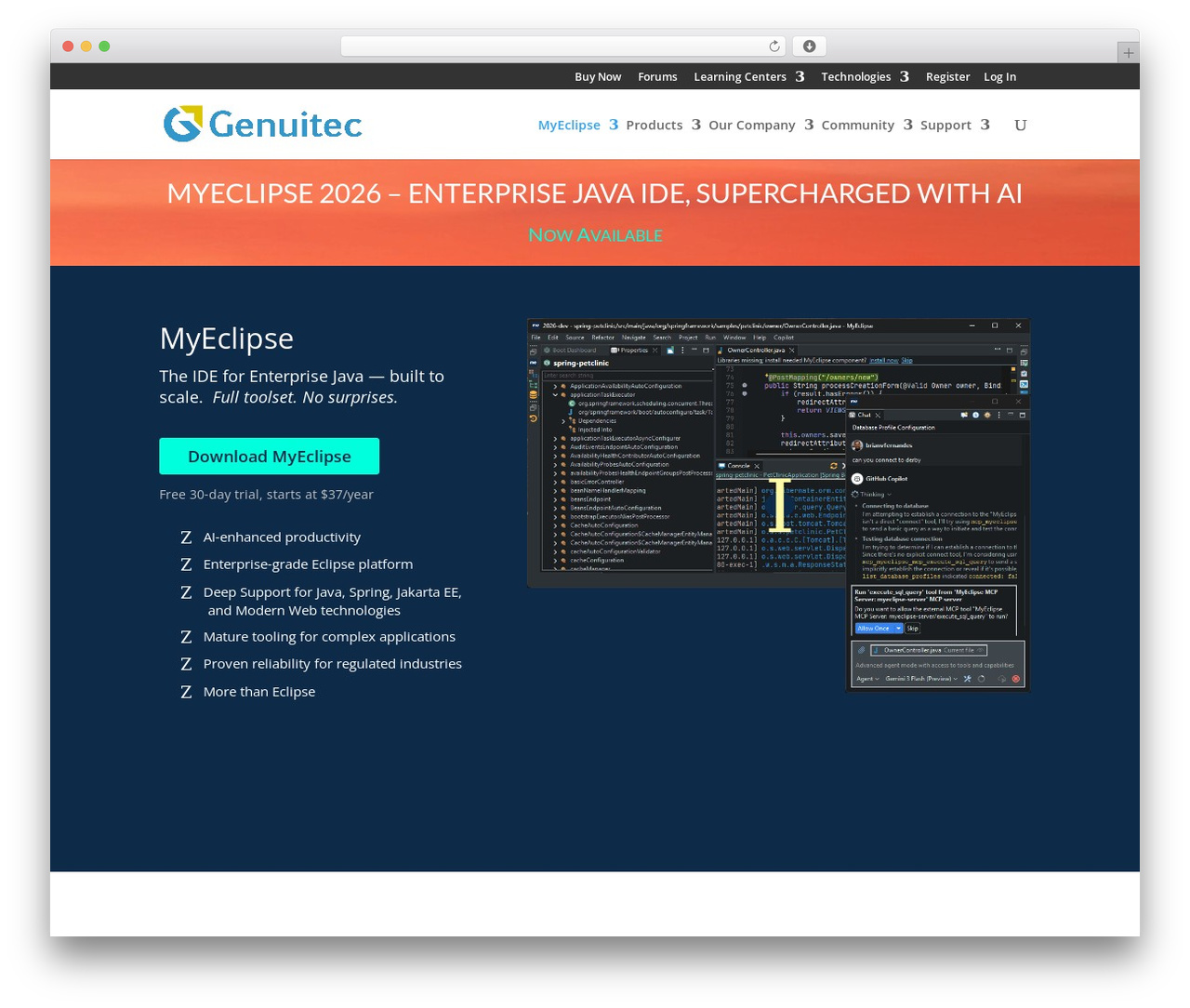Click the "Free 30-day trial, starts at $37/year" text
The width and height of the screenshot is (1190, 1008).
(266, 495)
